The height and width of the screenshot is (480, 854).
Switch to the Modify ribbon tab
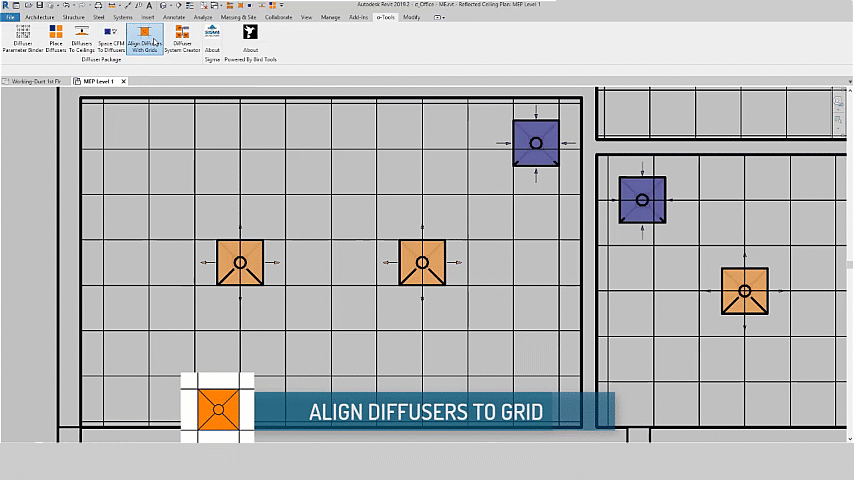pyautogui.click(x=411, y=17)
